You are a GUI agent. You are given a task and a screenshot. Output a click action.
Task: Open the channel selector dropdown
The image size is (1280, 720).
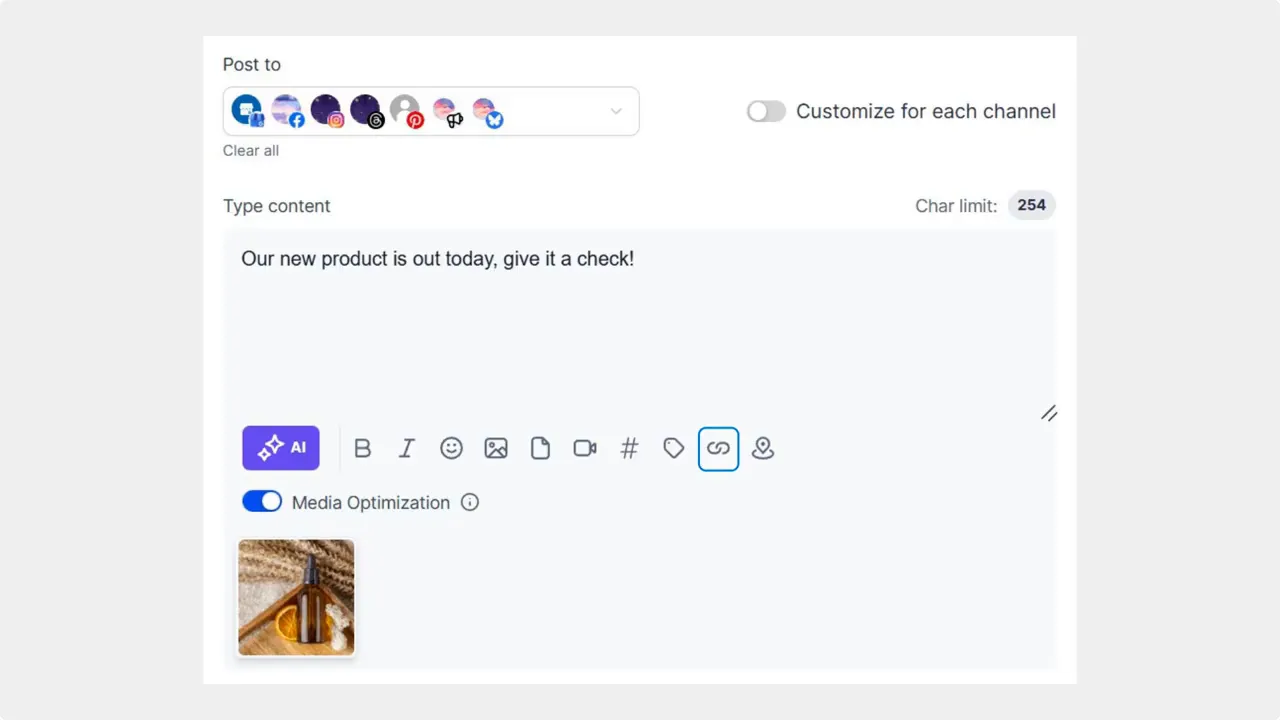coord(616,111)
